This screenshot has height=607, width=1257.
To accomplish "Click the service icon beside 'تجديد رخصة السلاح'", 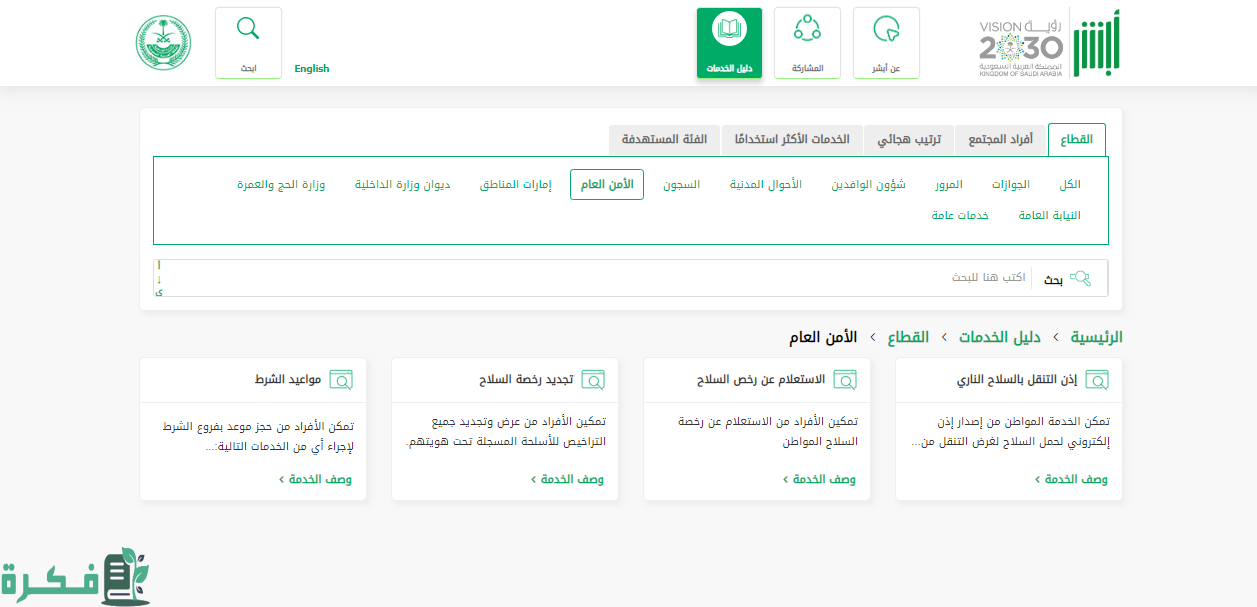I will (593, 380).
